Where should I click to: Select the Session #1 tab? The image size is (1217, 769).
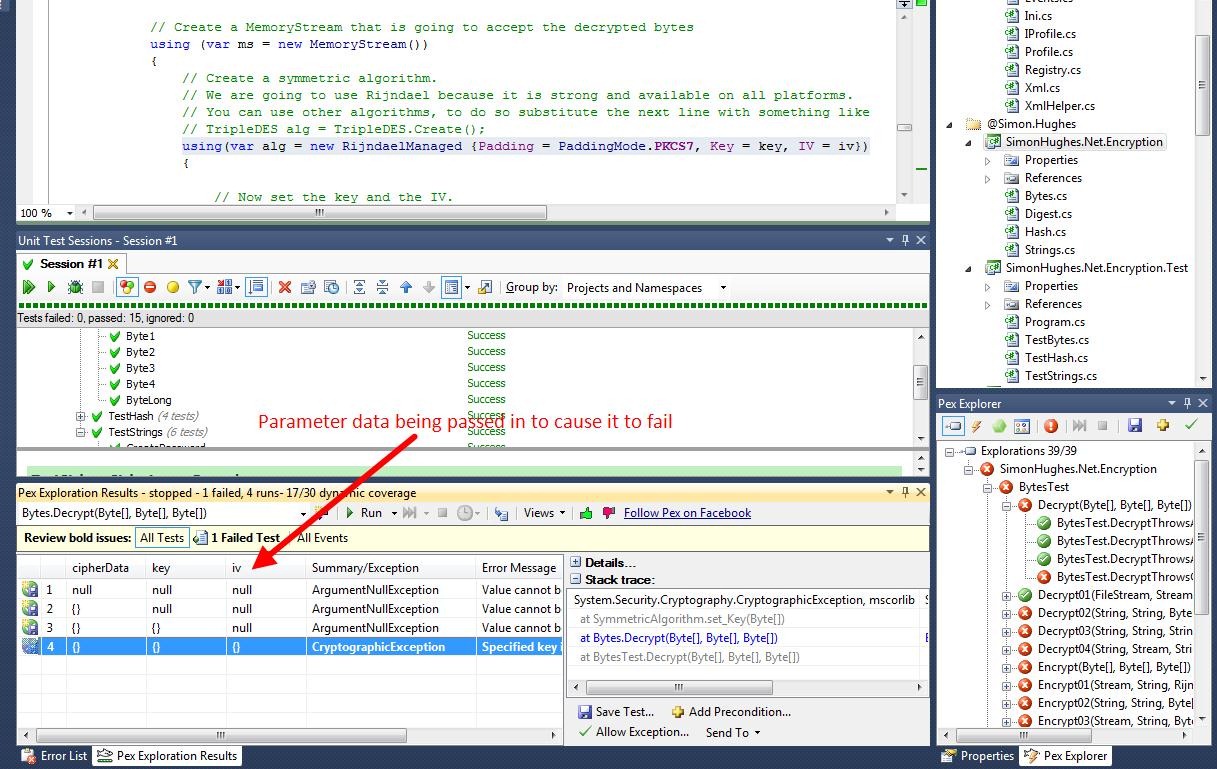pyautogui.click(x=70, y=264)
